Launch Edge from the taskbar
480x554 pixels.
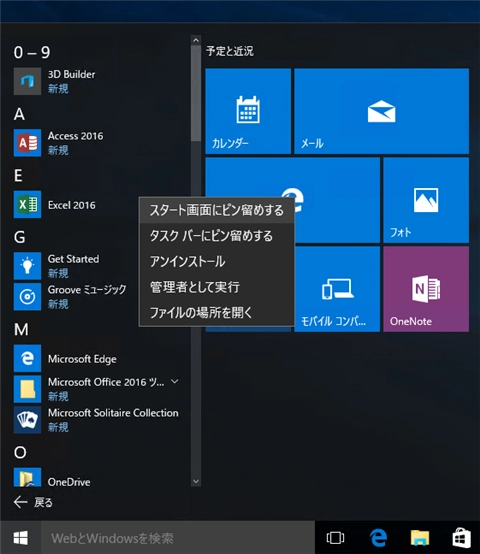(378, 538)
